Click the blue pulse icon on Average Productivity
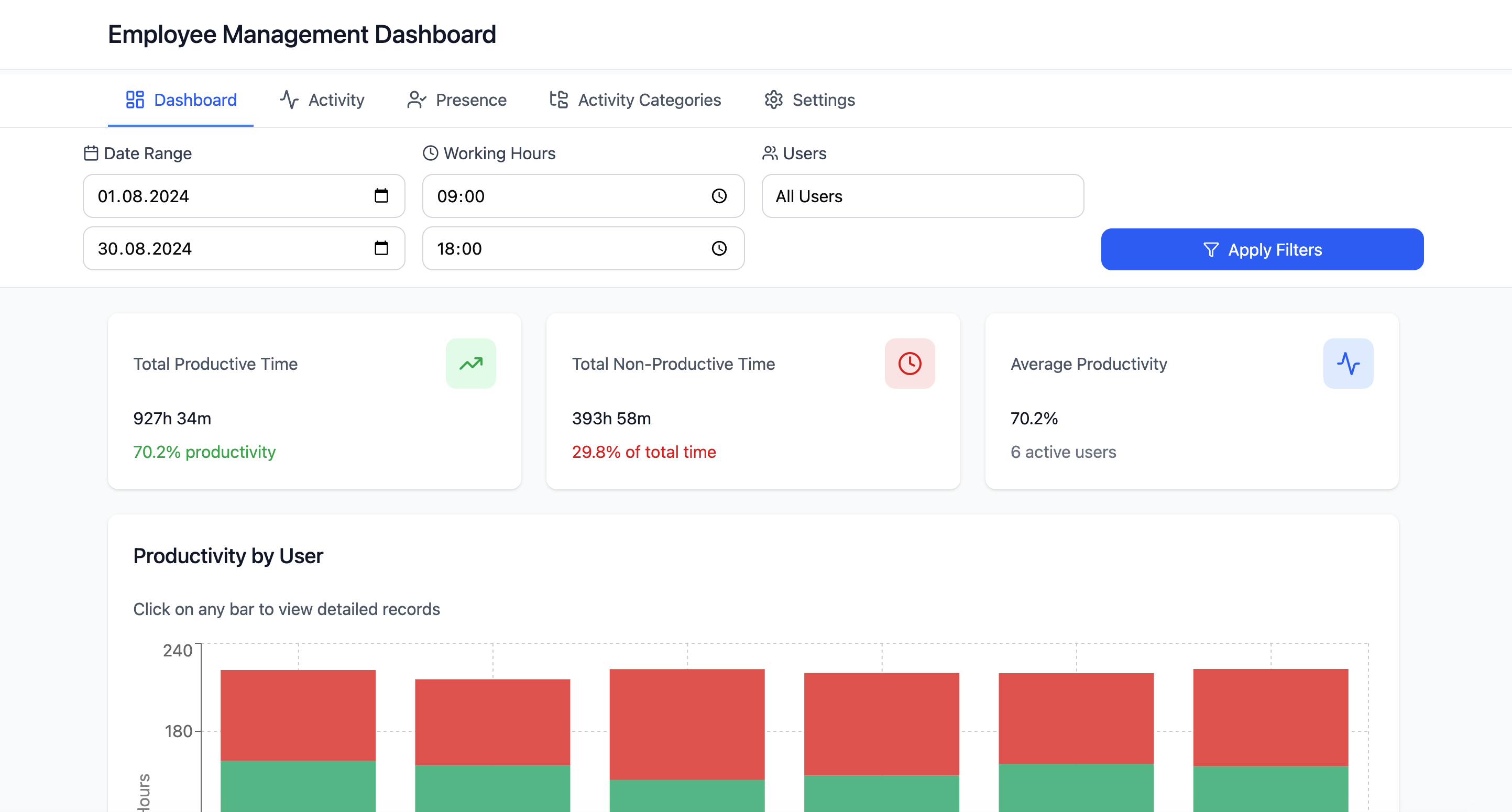 point(1347,363)
